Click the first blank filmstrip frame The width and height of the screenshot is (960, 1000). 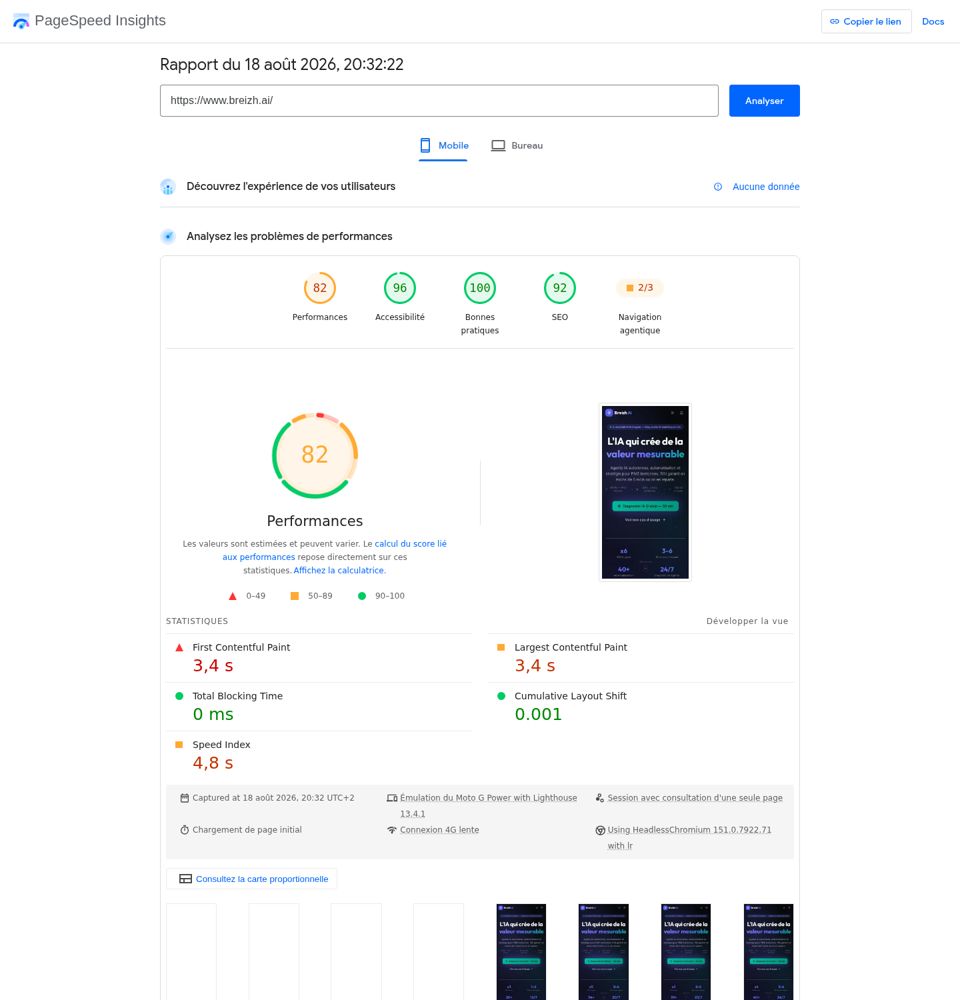pyautogui.click(x=191, y=952)
